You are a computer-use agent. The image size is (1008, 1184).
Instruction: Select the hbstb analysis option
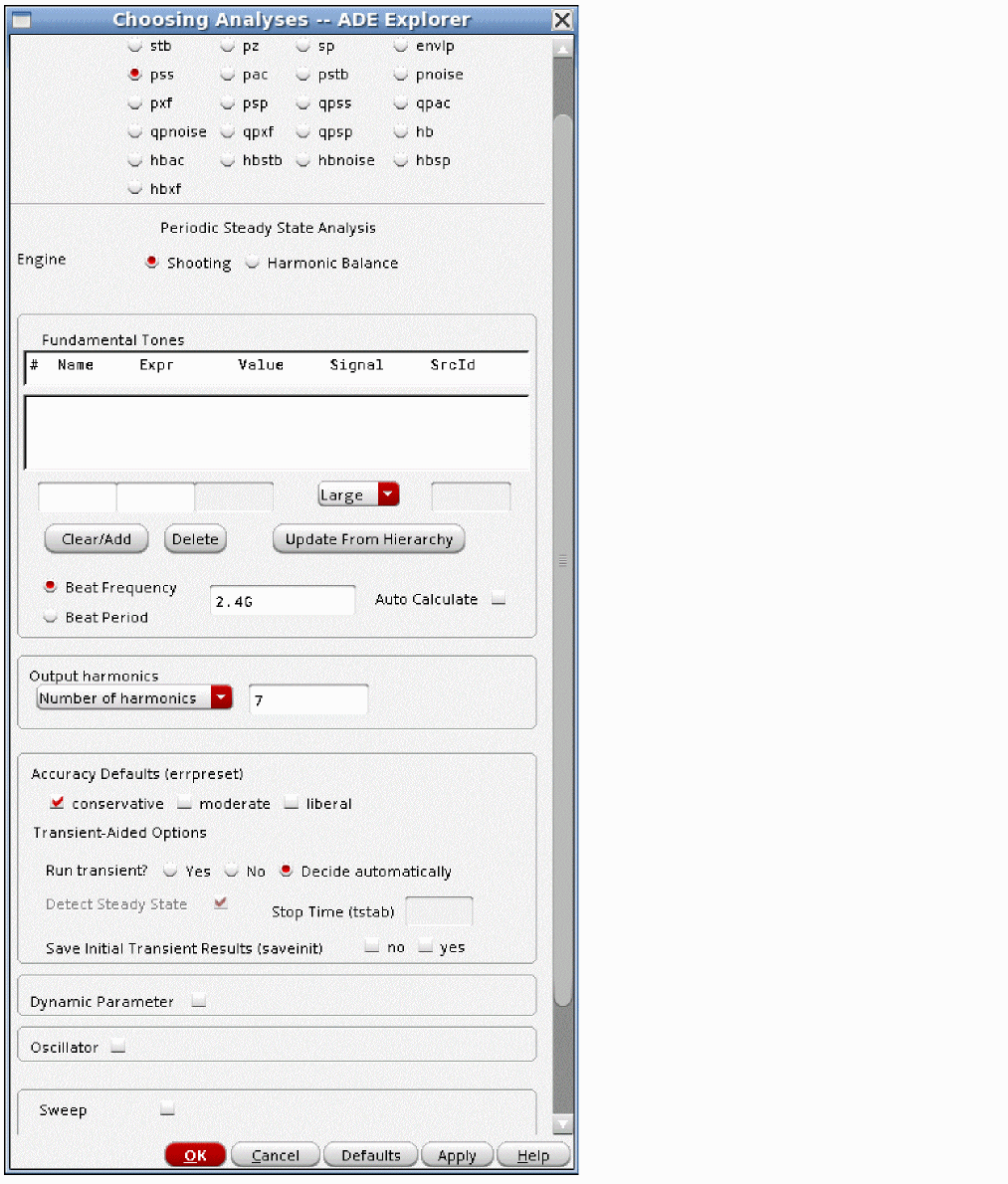click(x=227, y=160)
